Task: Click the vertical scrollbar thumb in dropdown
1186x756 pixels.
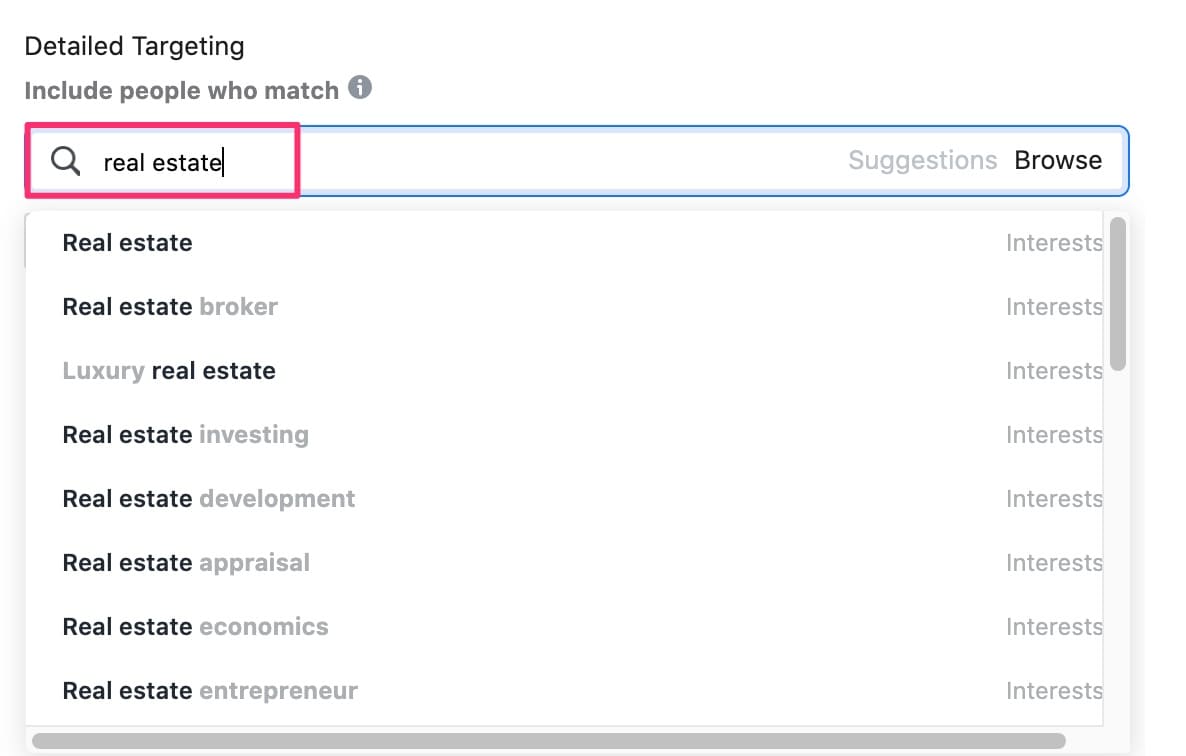Action: pos(1117,294)
